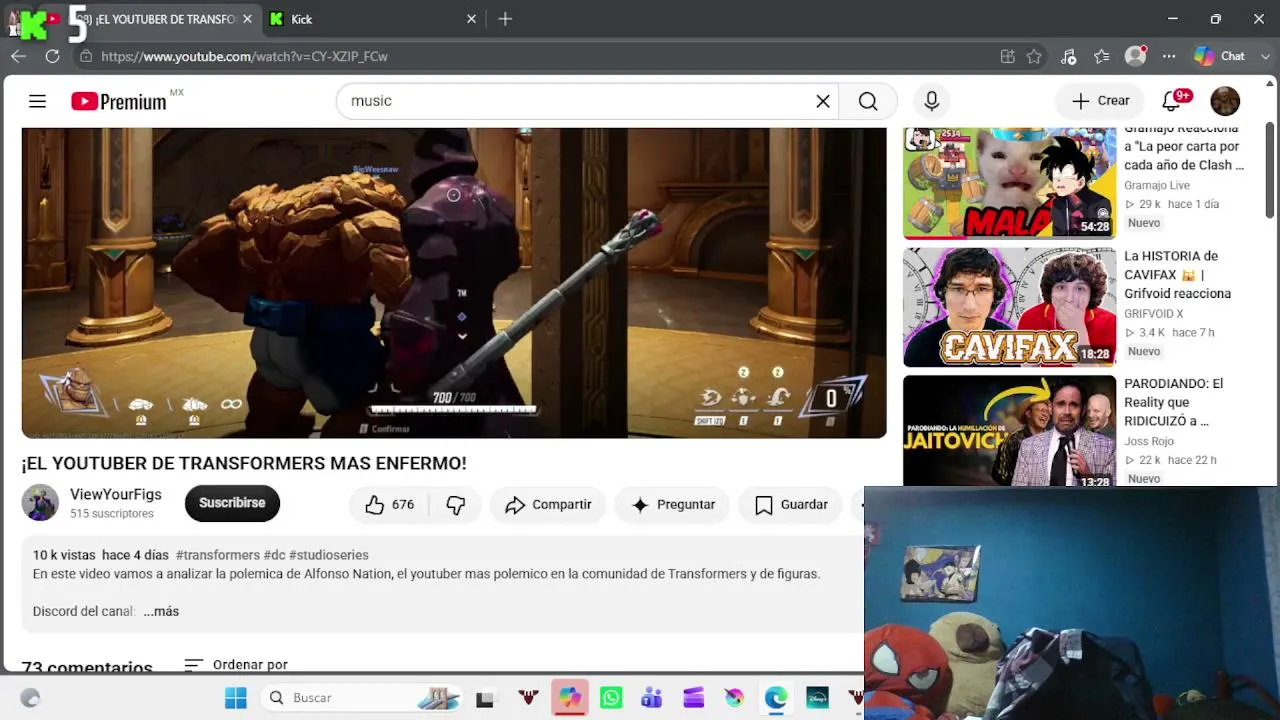1280x720 pixels.
Task: Open the Gramajo Live channel name
Action: point(1157,185)
